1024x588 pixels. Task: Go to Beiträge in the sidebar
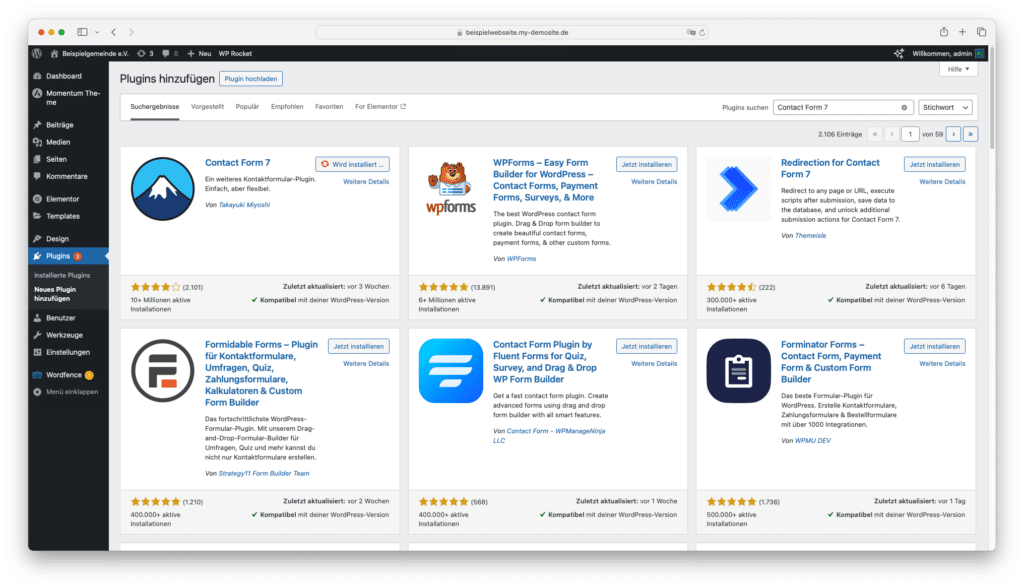click(x=59, y=125)
